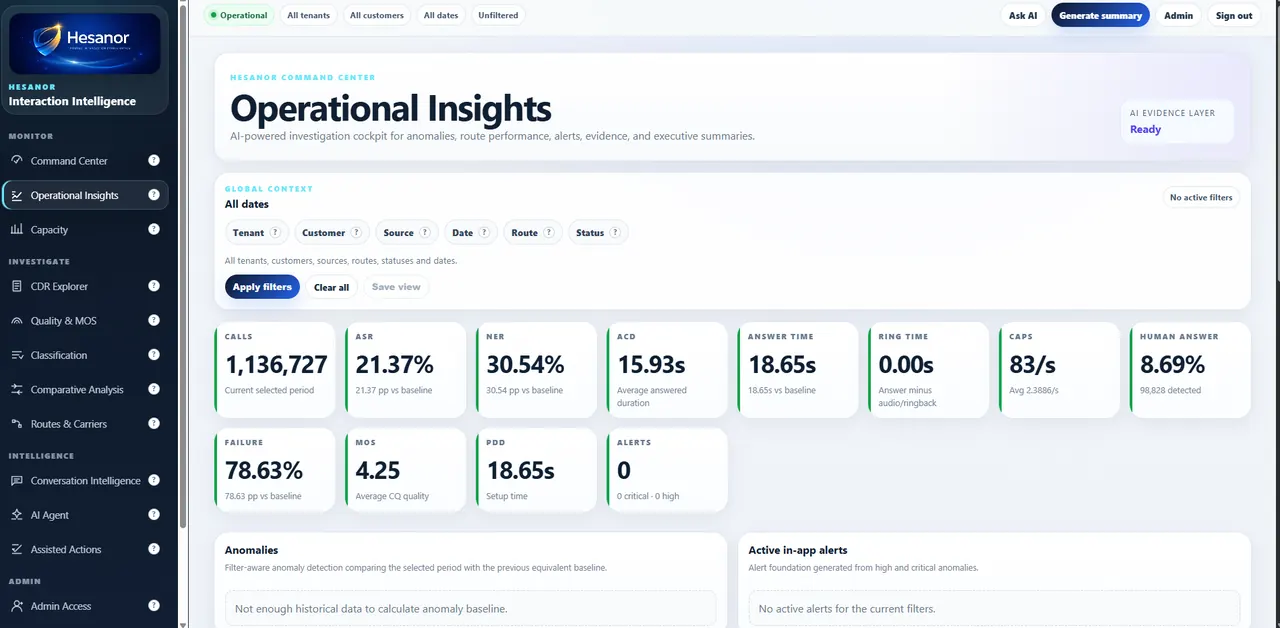Open the Route filter dropdown

point(533,233)
